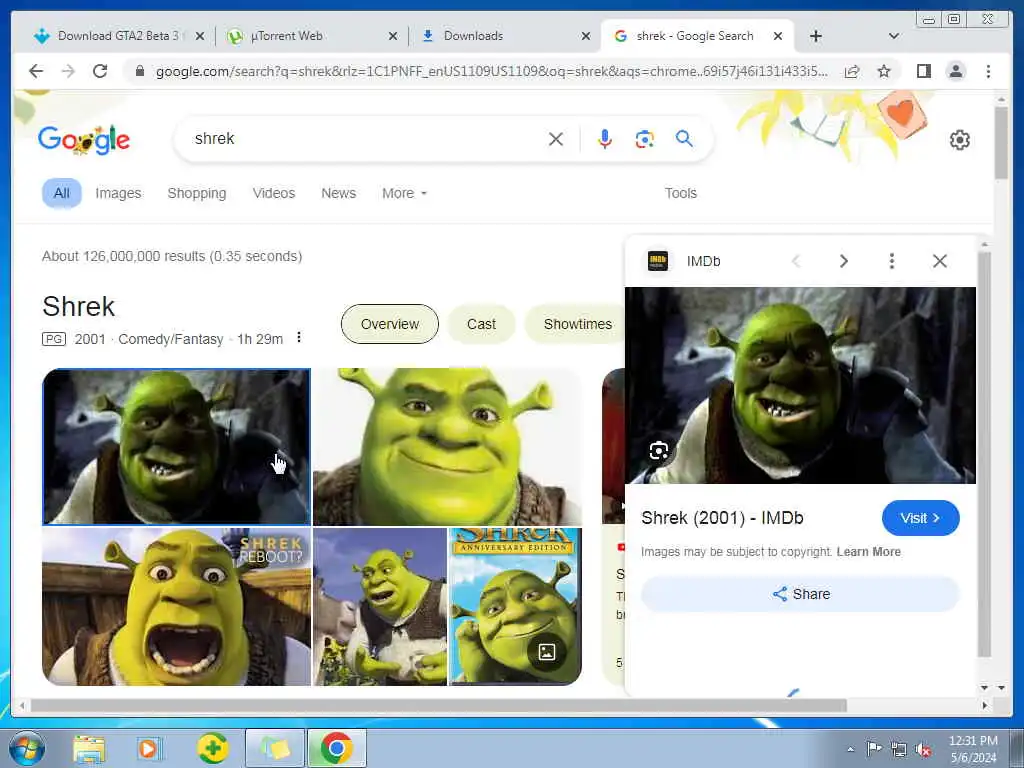Close the Downloads tab
Viewport: 1024px width, 768px height.
tap(586, 36)
